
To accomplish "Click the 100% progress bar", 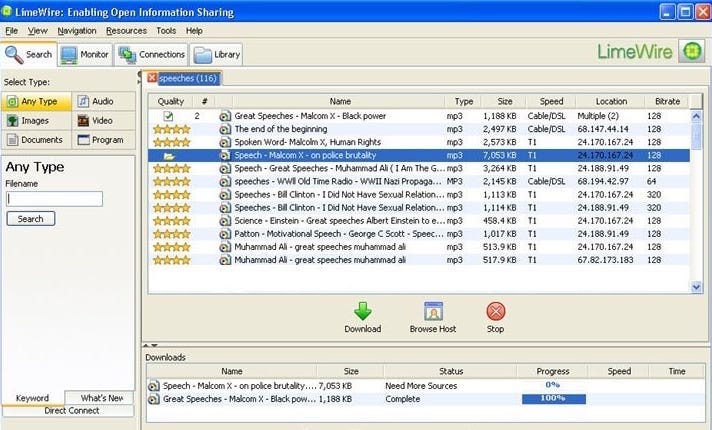I will coord(554,399).
